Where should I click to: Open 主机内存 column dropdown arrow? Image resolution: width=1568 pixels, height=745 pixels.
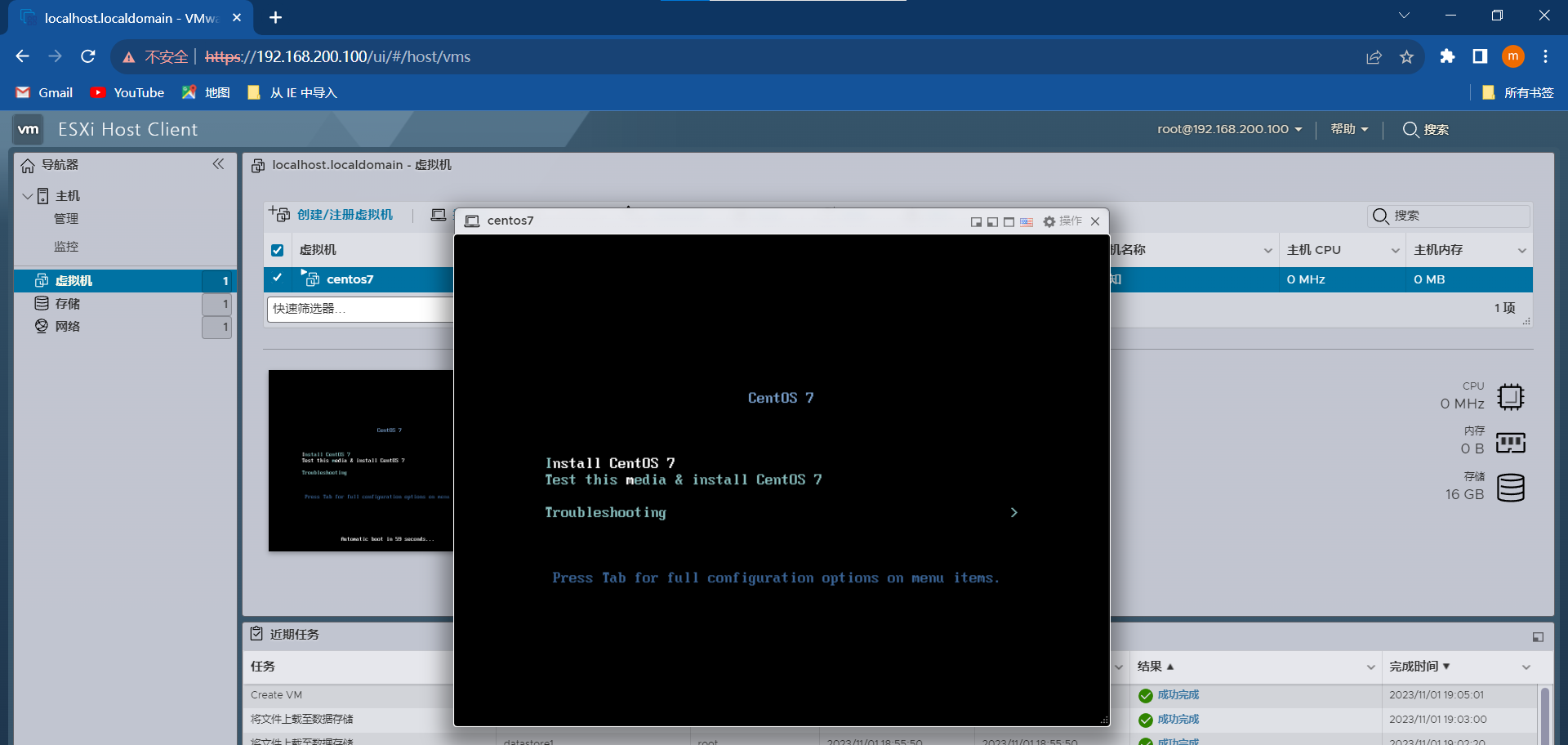[1522, 251]
